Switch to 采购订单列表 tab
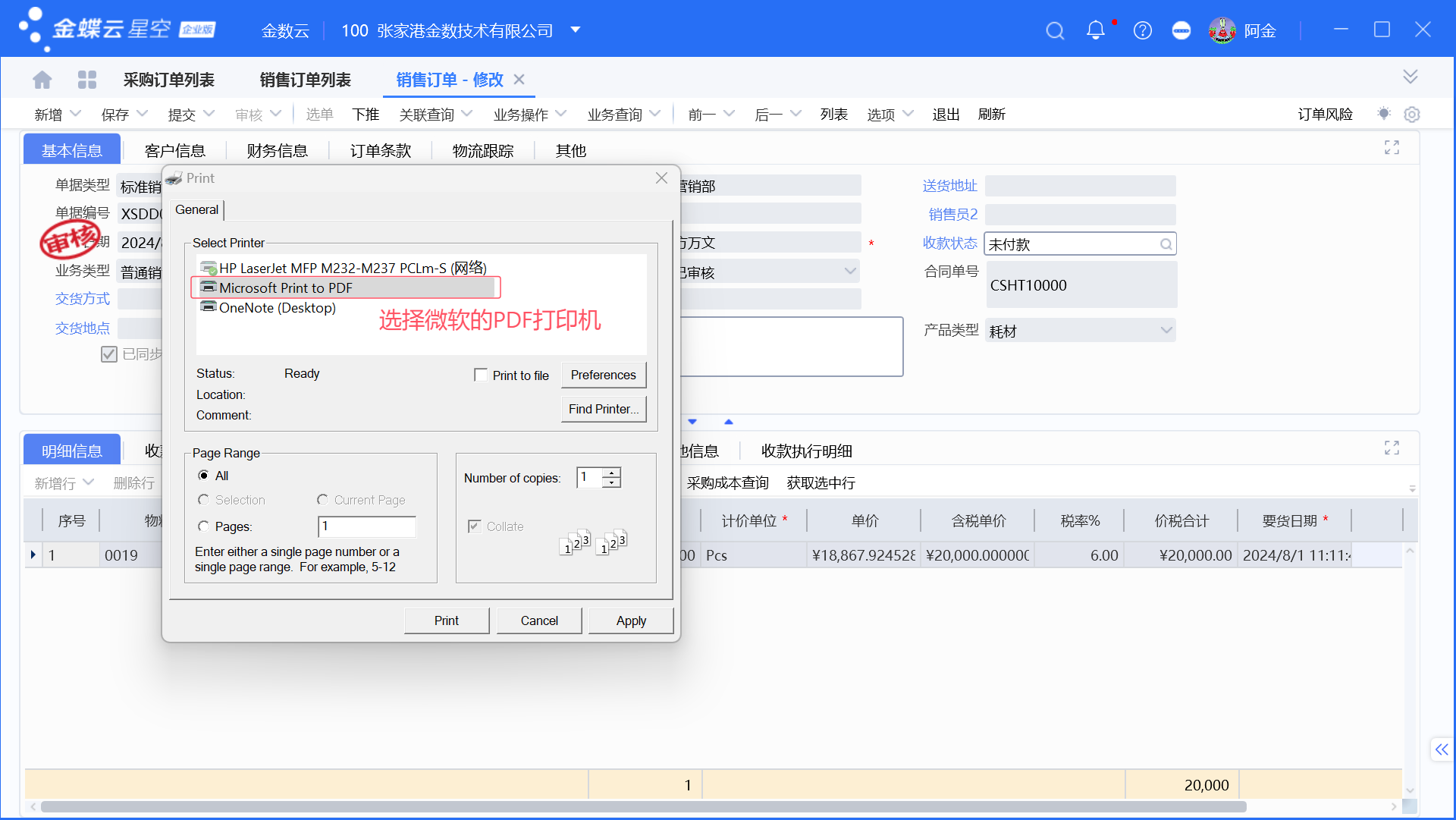The height and width of the screenshot is (820, 1456). [168, 80]
